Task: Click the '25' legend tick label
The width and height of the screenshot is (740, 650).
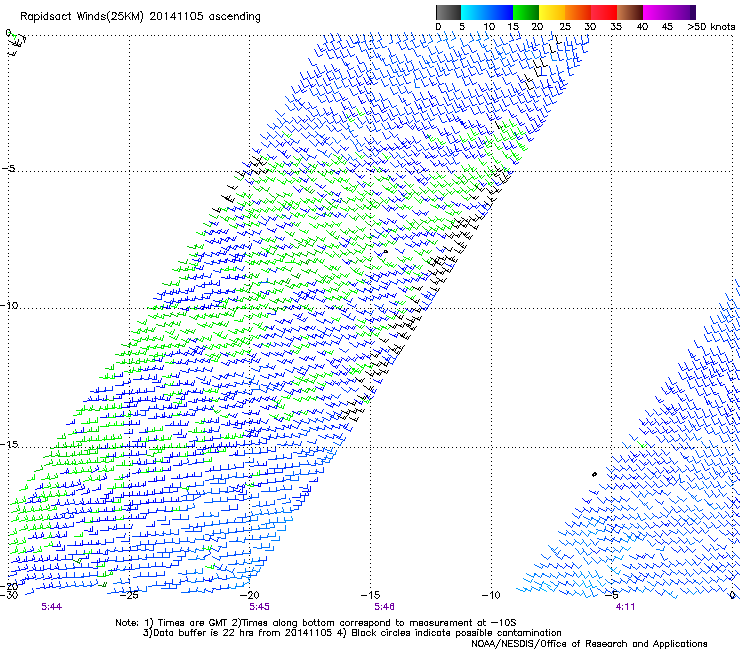Action: pyautogui.click(x=564, y=27)
